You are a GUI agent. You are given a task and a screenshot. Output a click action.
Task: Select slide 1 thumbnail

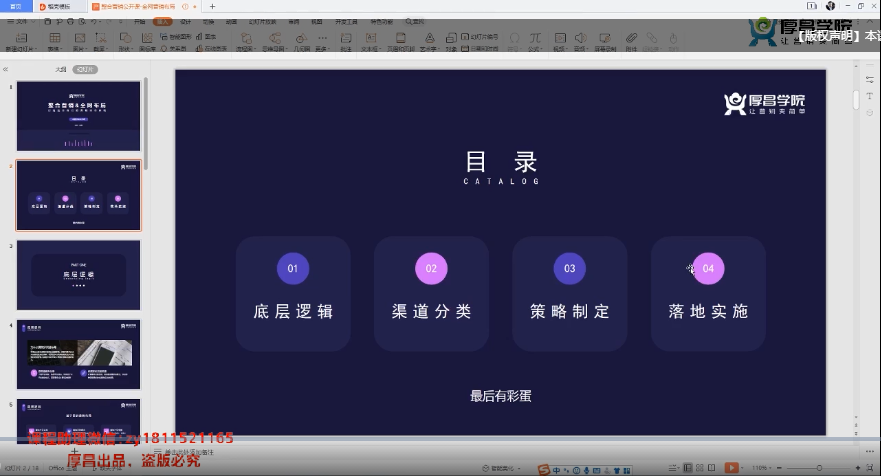click(79, 116)
